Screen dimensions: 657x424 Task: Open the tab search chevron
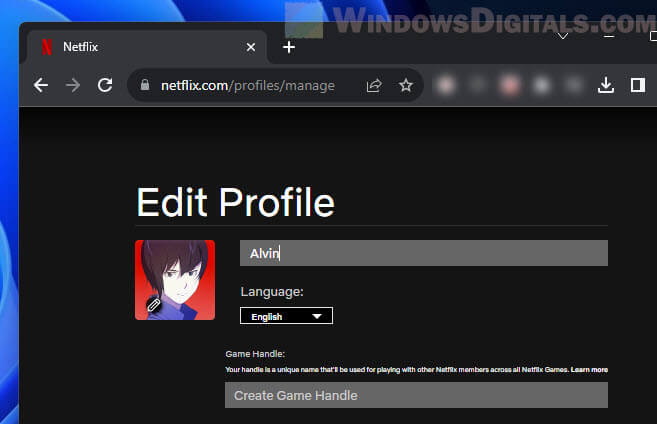tap(563, 36)
